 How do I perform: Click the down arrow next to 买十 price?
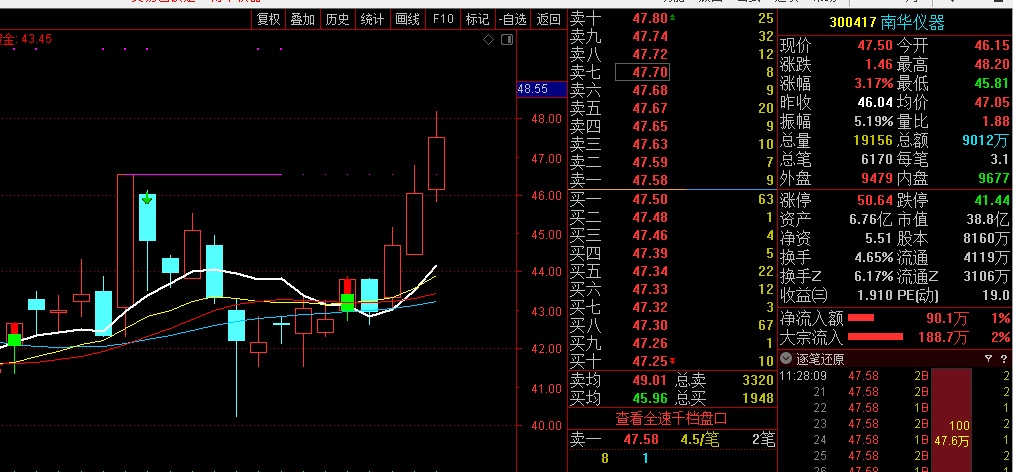point(673,360)
